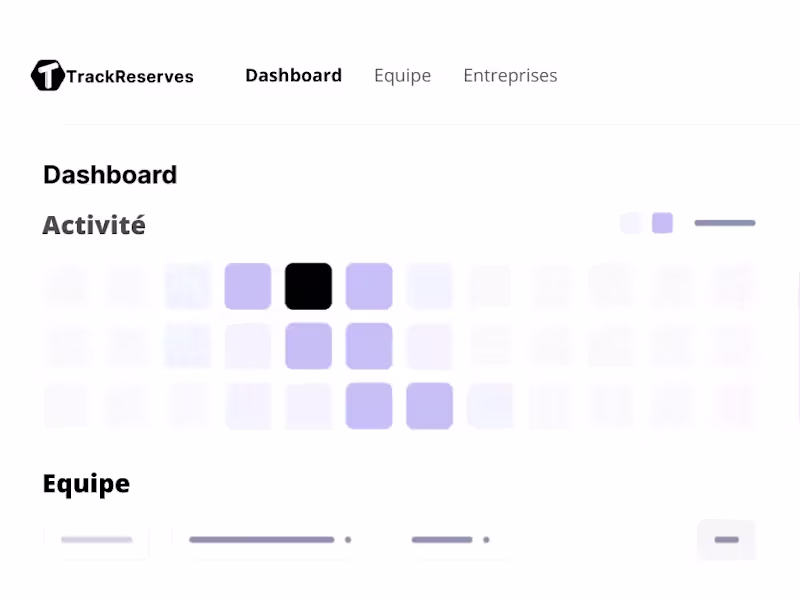
Task: Switch to the Equipe navigation tab
Action: click(x=402, y=75)
